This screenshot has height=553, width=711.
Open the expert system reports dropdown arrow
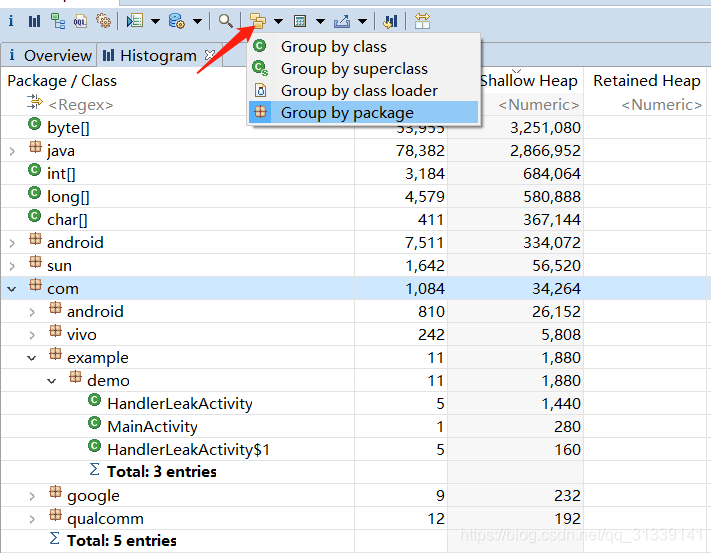pos(155,21)
